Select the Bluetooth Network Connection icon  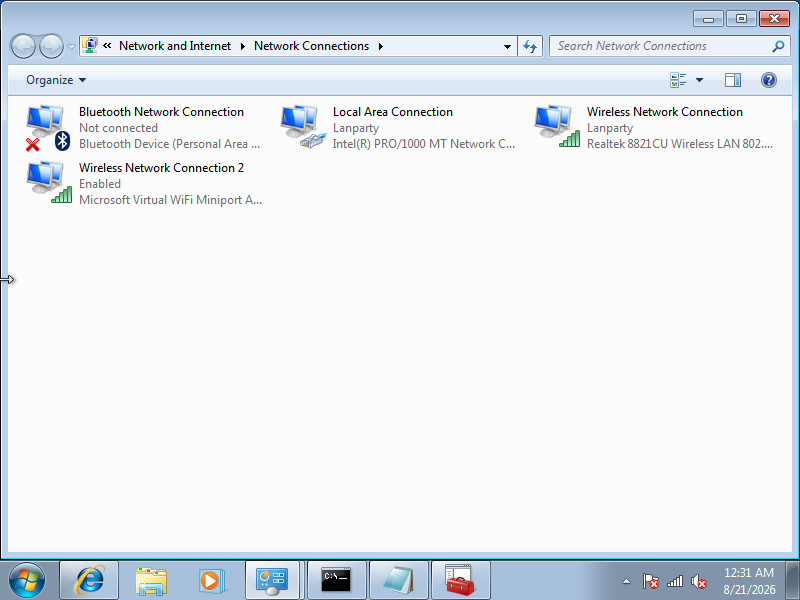pos(47,128)
